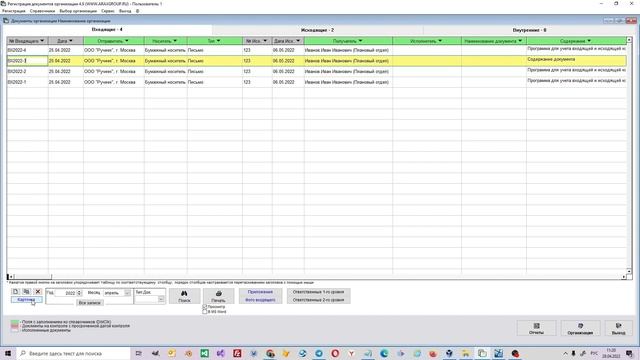Select the ВХ2022-4 row number cell
The width and height of the screenshot is (640, 360).
point(27,50)
